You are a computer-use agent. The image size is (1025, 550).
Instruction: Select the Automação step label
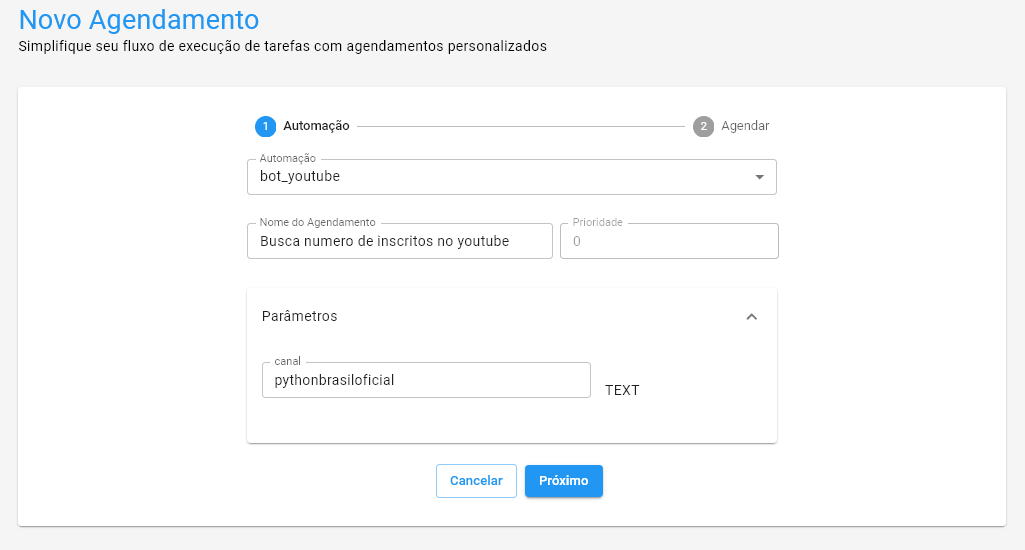(x=316, y=126)
